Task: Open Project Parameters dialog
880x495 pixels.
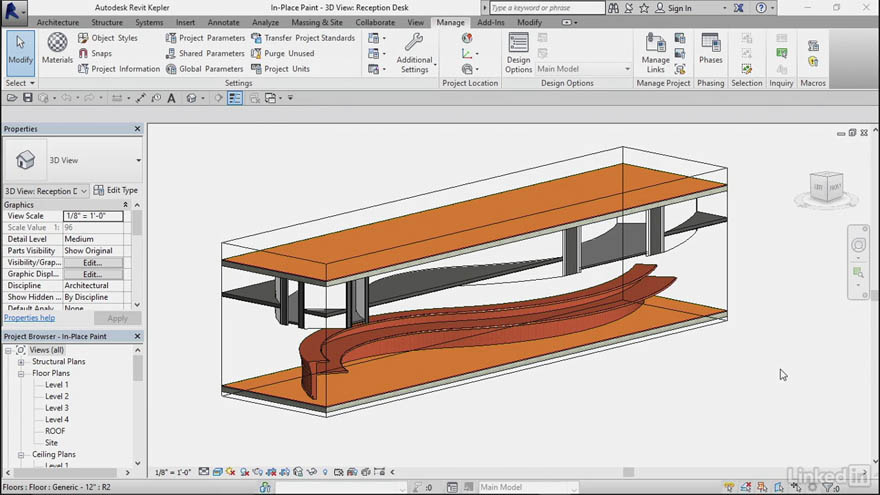Action: (x=205, y=38)
